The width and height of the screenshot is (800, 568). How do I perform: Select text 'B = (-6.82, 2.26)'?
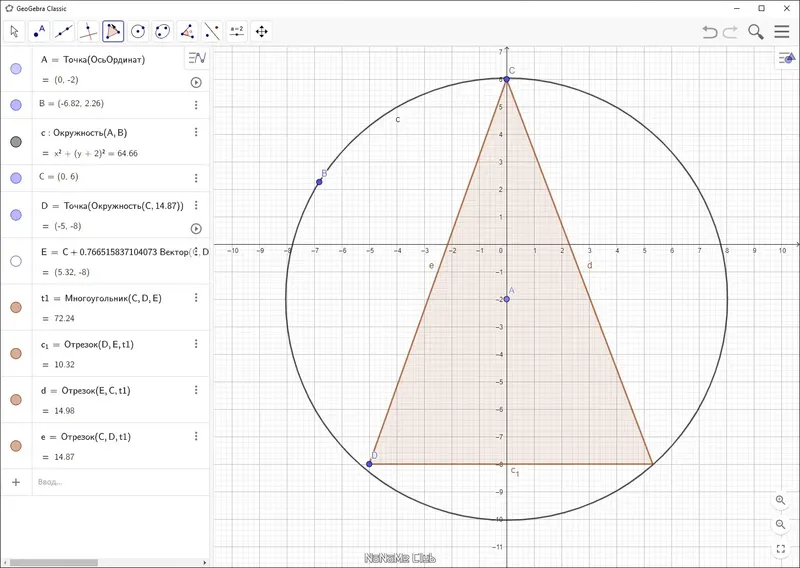[71, 104]
